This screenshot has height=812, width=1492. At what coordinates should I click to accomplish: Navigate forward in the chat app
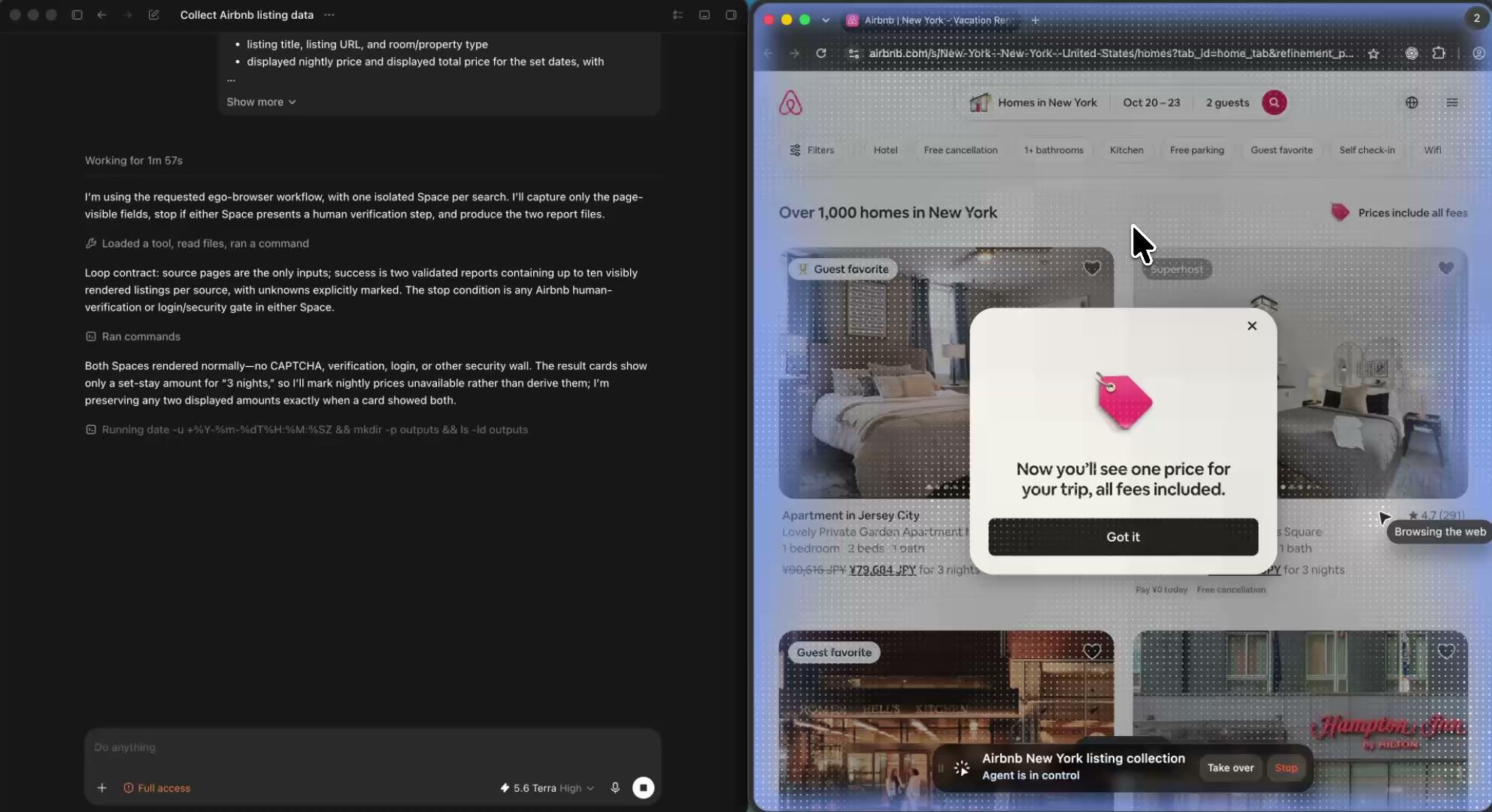click(x=127, y=15)
